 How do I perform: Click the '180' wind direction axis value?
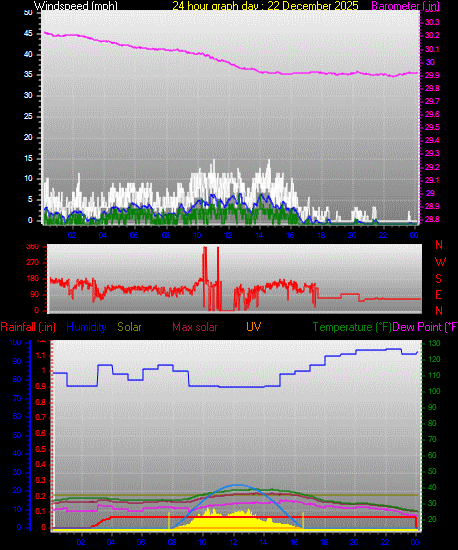[33, 279]
